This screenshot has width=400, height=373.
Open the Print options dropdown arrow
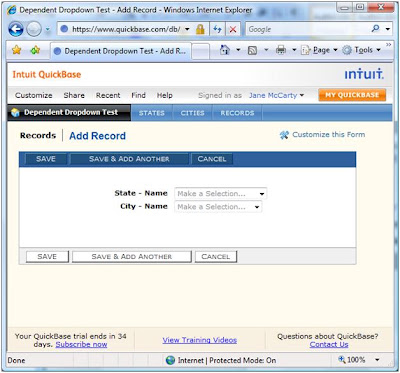[294, 50]
